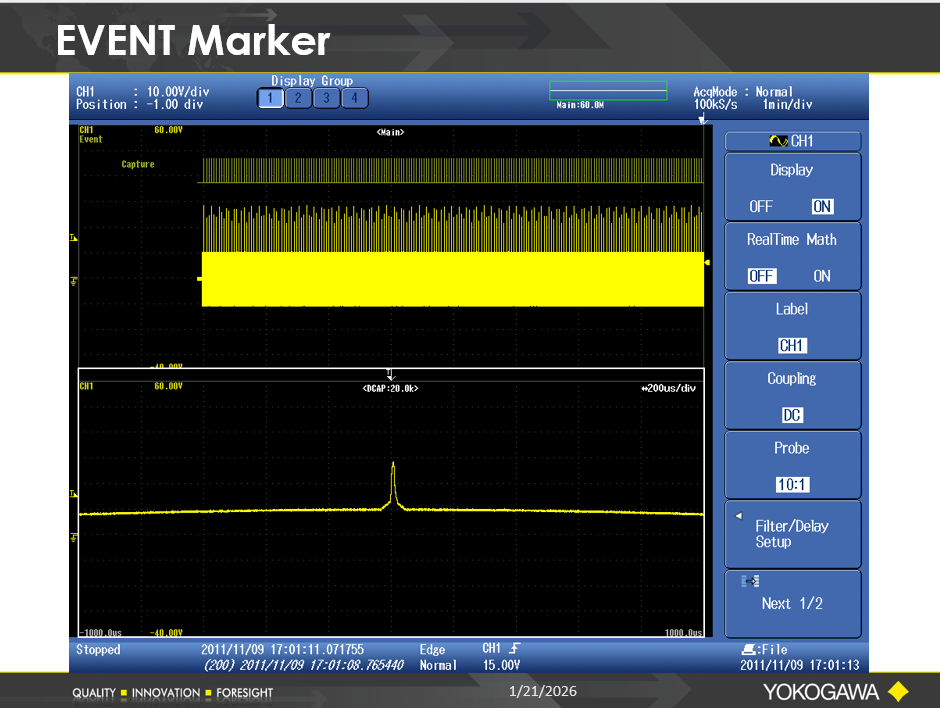Viewport: 940px width, 708px height.
Task: Expand the Filter/Delay Setup submenu
Action: point(792,534)
